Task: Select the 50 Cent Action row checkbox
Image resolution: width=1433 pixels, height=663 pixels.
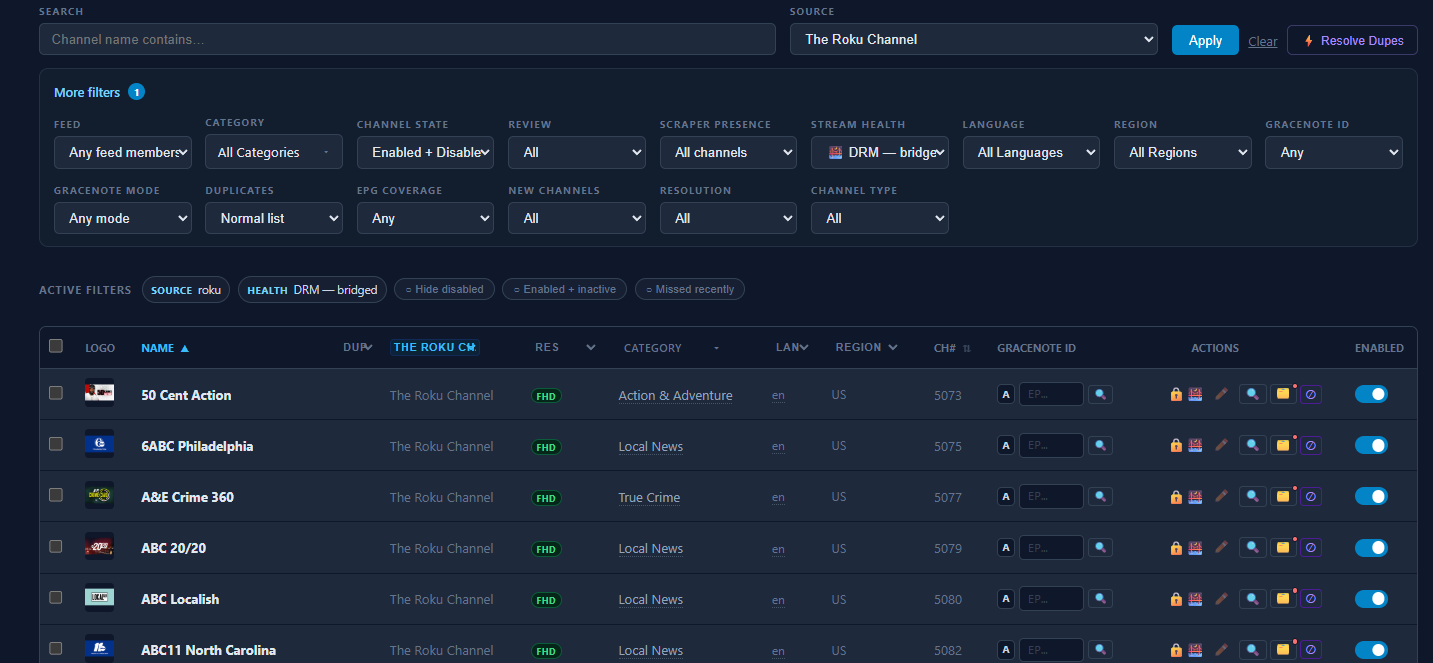Action: [56, 393]
